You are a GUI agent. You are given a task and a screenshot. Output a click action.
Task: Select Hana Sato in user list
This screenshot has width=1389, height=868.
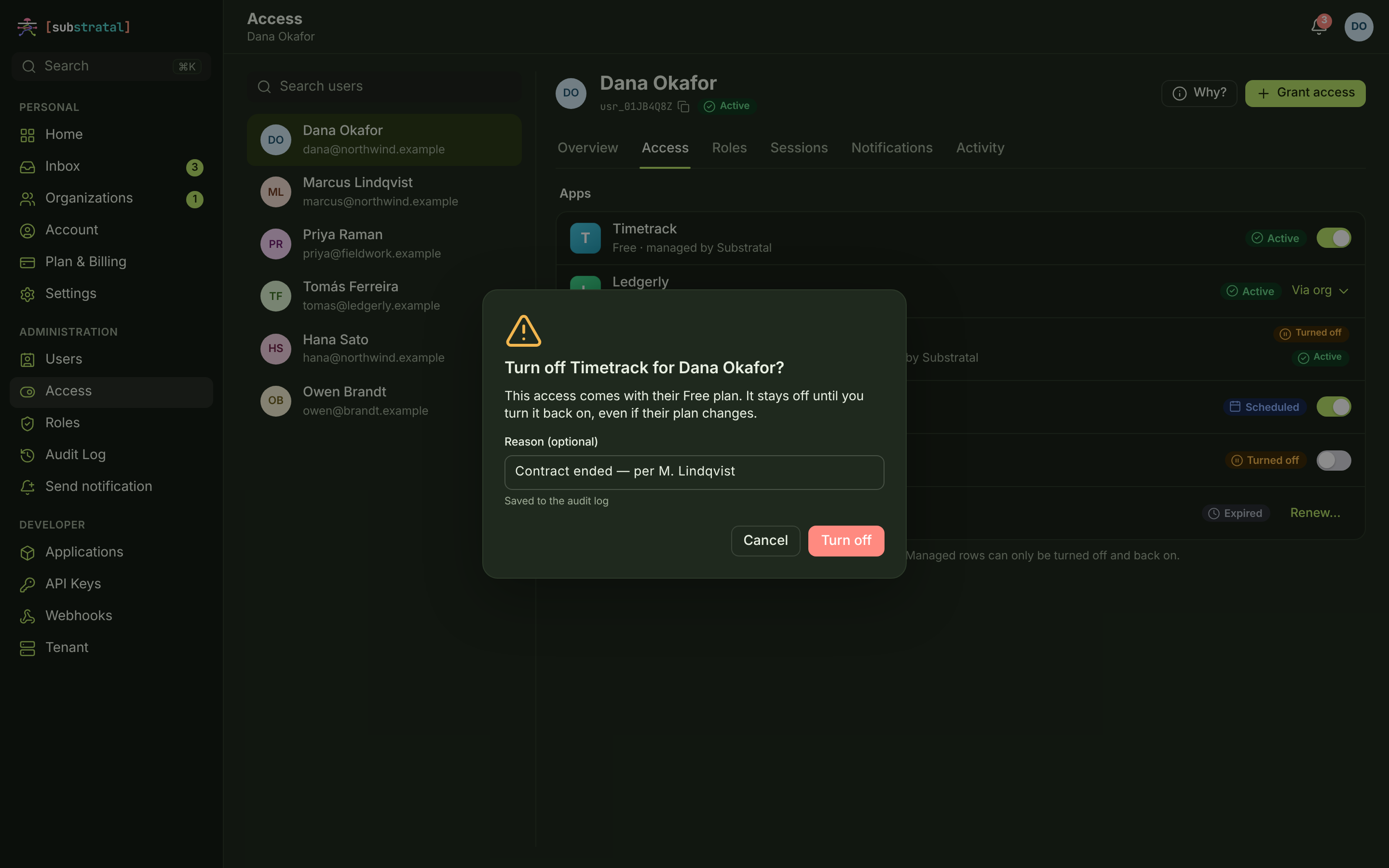click(x=384, y=349)
